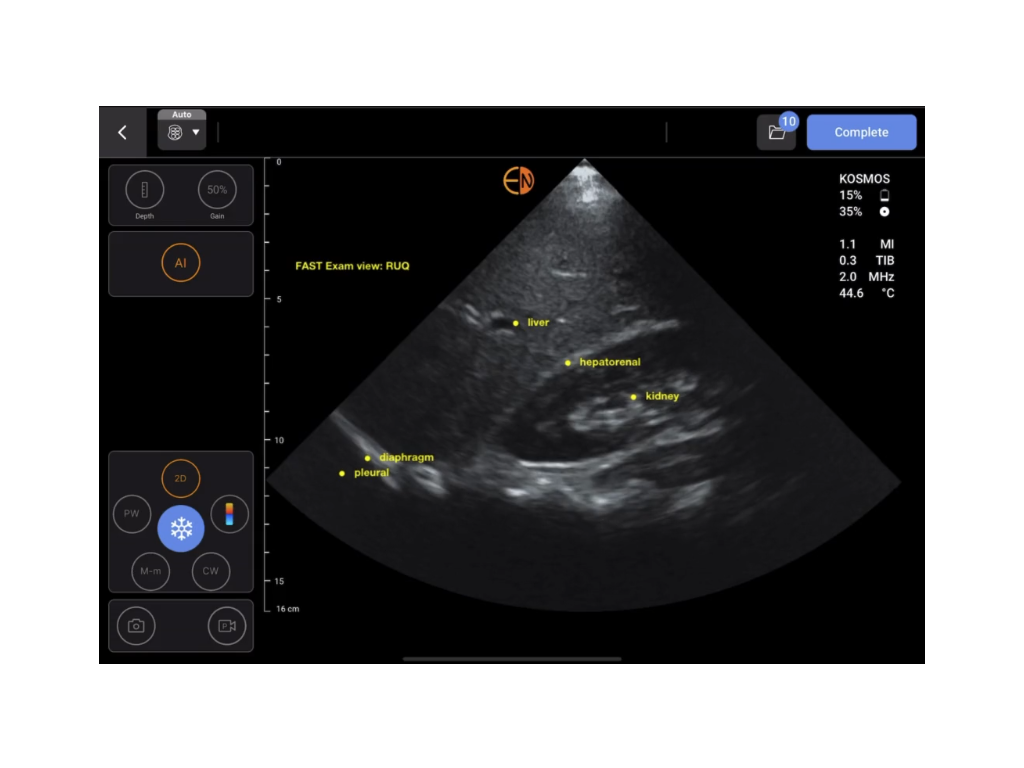Click the KOSMOS device label
1024x768 pixels.
pos(864,179)
